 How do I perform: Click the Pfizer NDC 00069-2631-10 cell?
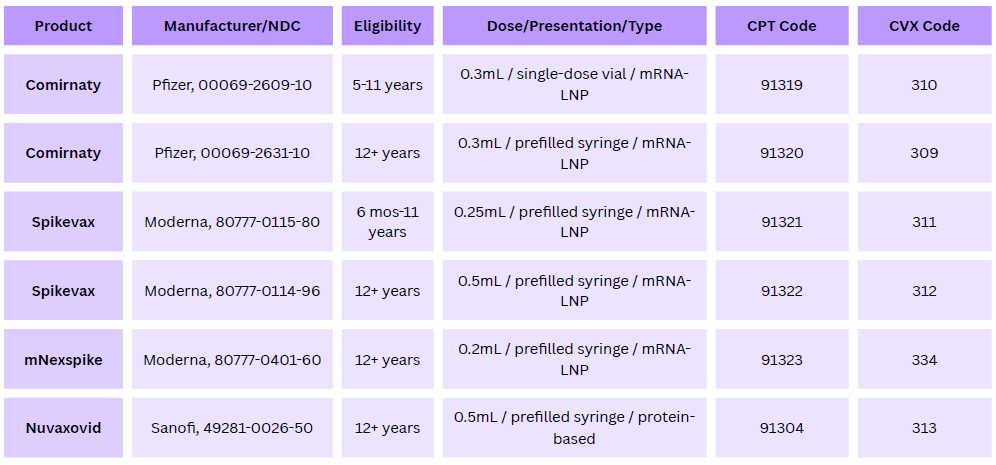point(232,153)
